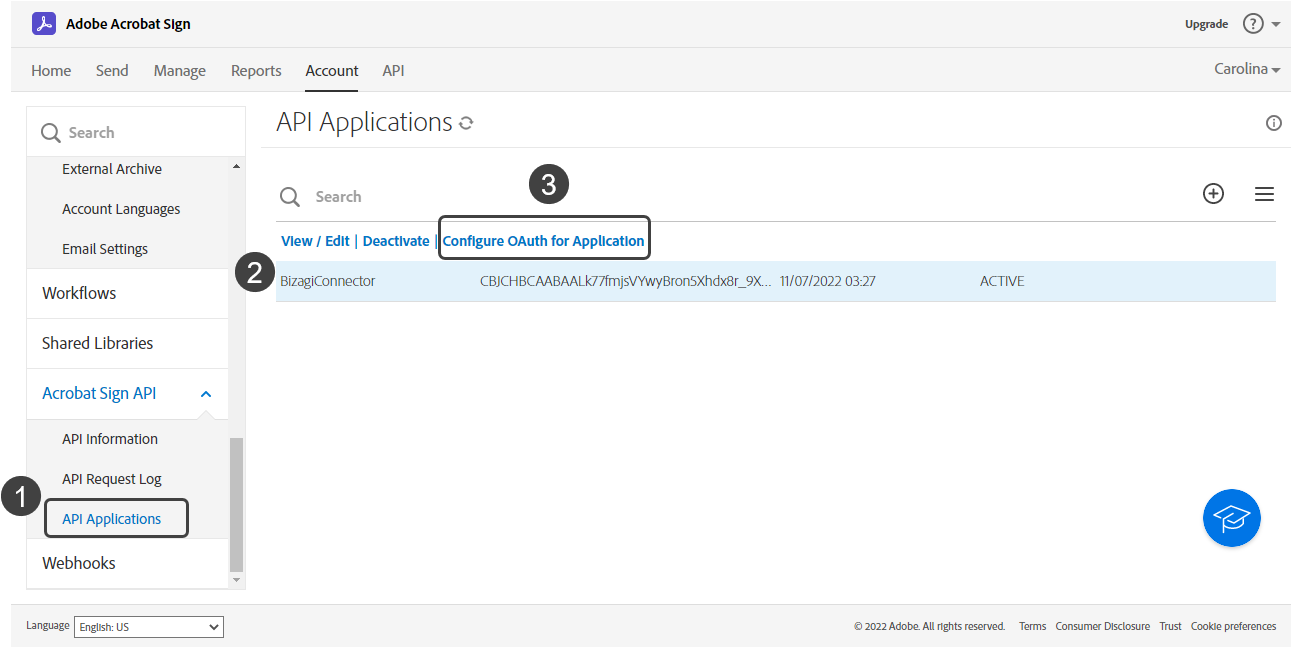
Task: Switch to the Send tab
Action: tap(112, 71)
